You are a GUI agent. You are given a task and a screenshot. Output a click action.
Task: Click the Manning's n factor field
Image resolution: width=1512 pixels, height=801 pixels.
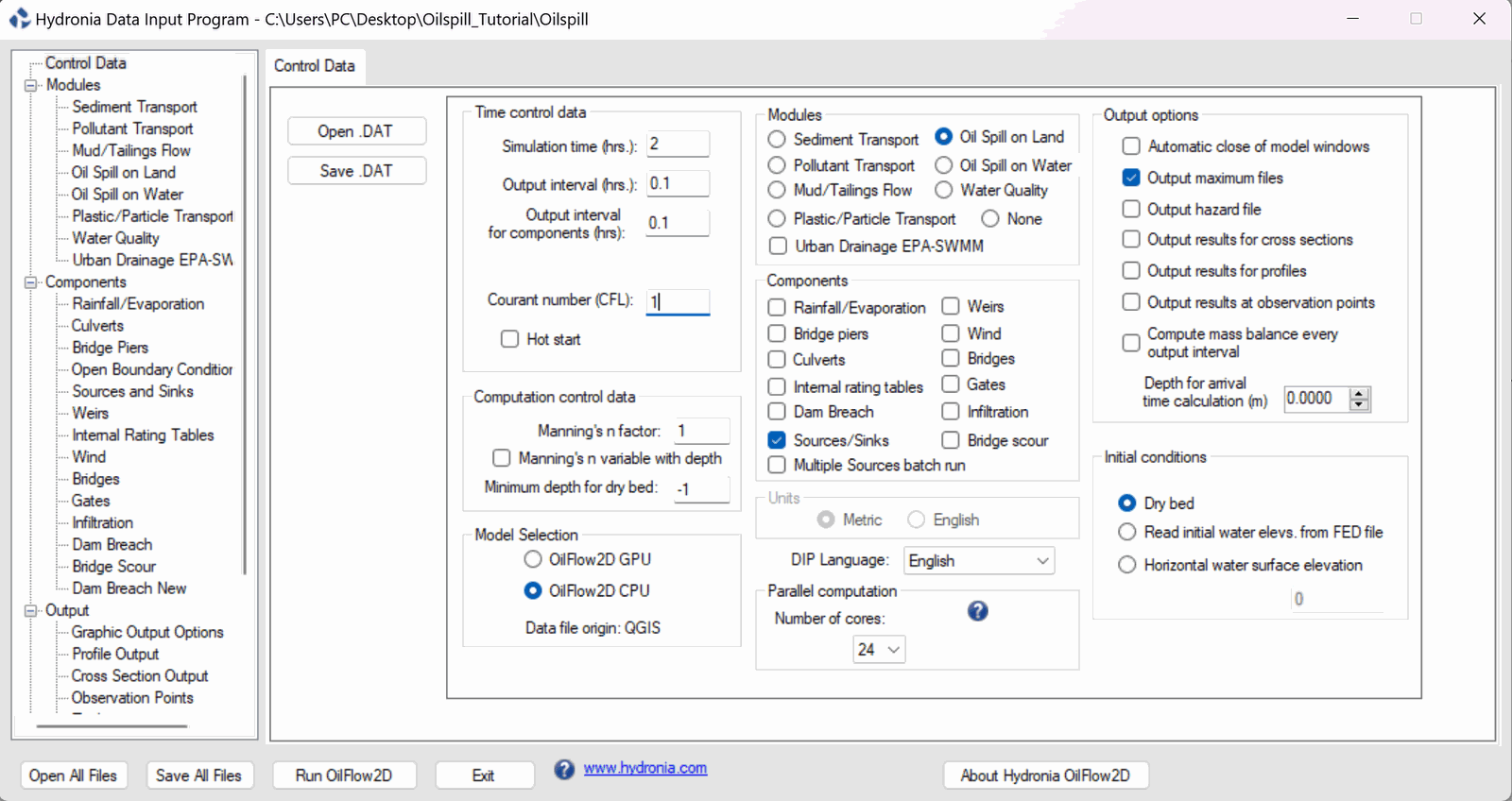click(701, 431)
